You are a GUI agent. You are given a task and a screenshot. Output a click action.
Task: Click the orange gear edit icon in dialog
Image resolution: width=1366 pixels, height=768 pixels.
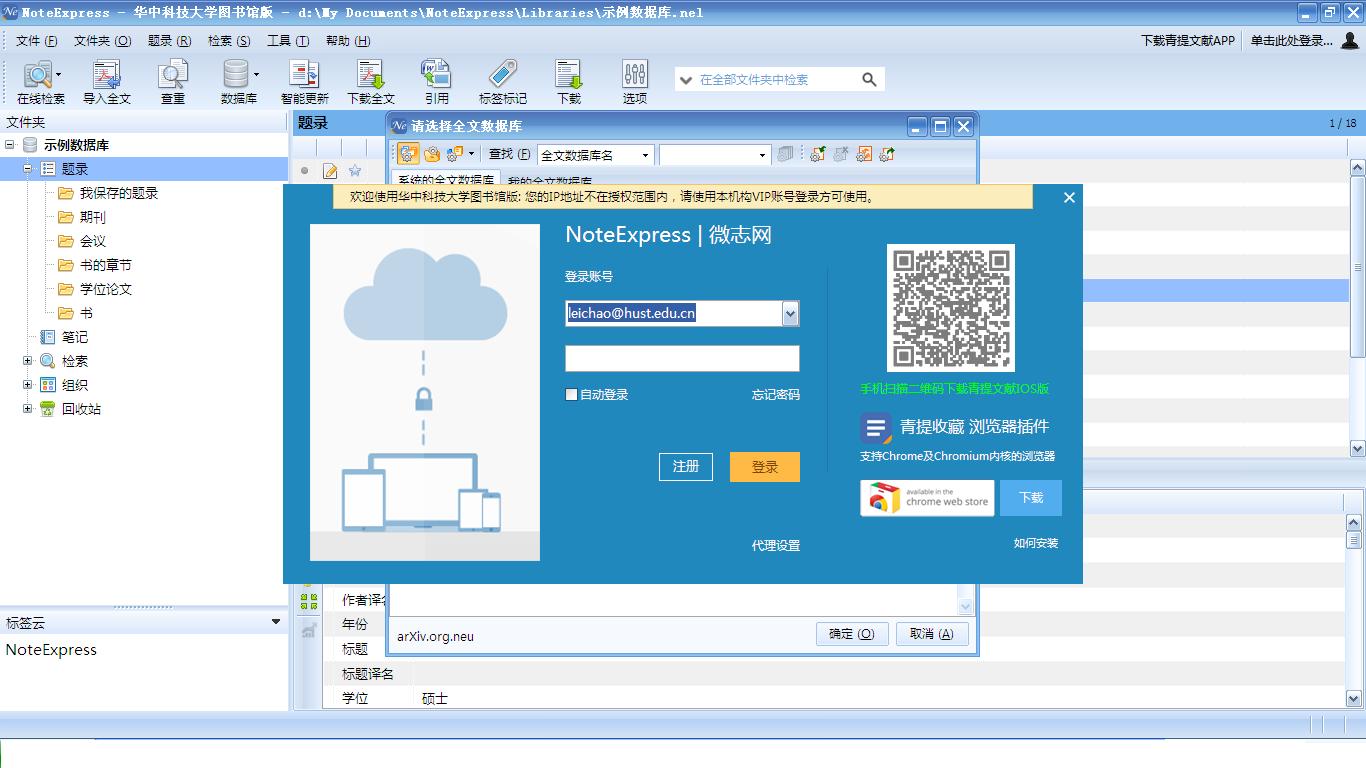pos(863,154)
